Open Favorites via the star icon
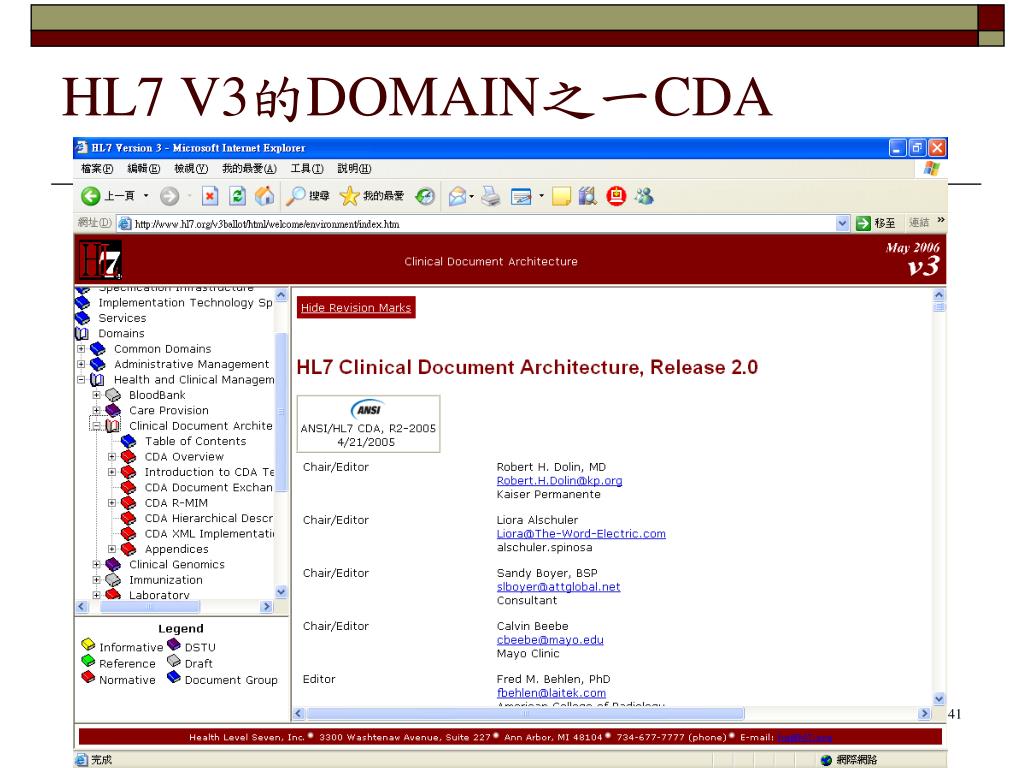Image resolution: width=1024 pixels, height=768 pixels. tap(349, 196)
